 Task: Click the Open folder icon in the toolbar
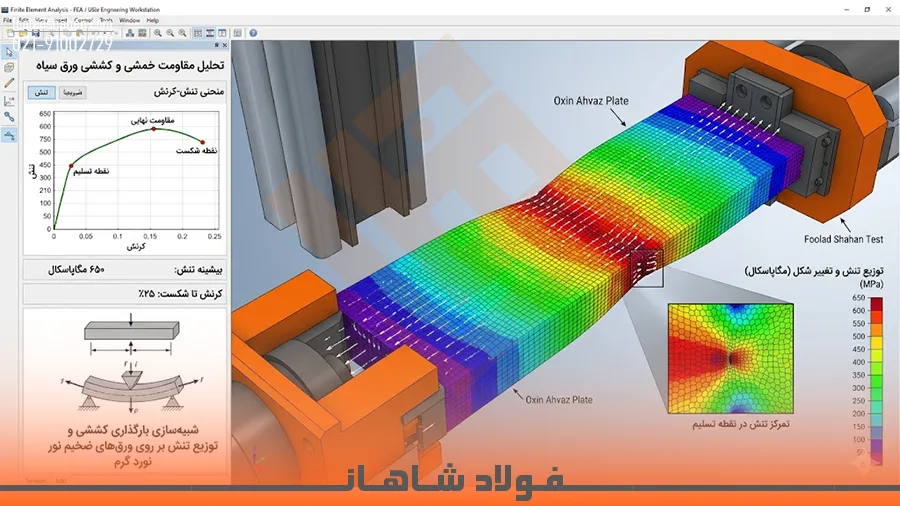23,33
